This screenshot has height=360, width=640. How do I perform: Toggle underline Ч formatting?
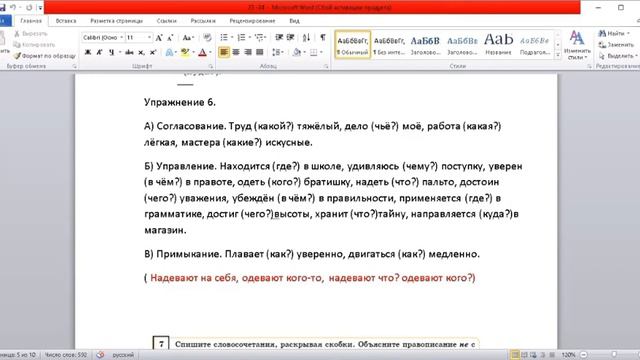111,52
